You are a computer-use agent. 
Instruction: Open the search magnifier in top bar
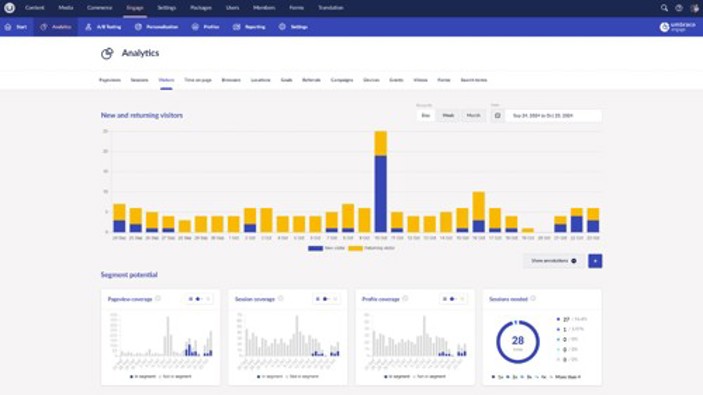pyautogui.click(x=664, y=8)
